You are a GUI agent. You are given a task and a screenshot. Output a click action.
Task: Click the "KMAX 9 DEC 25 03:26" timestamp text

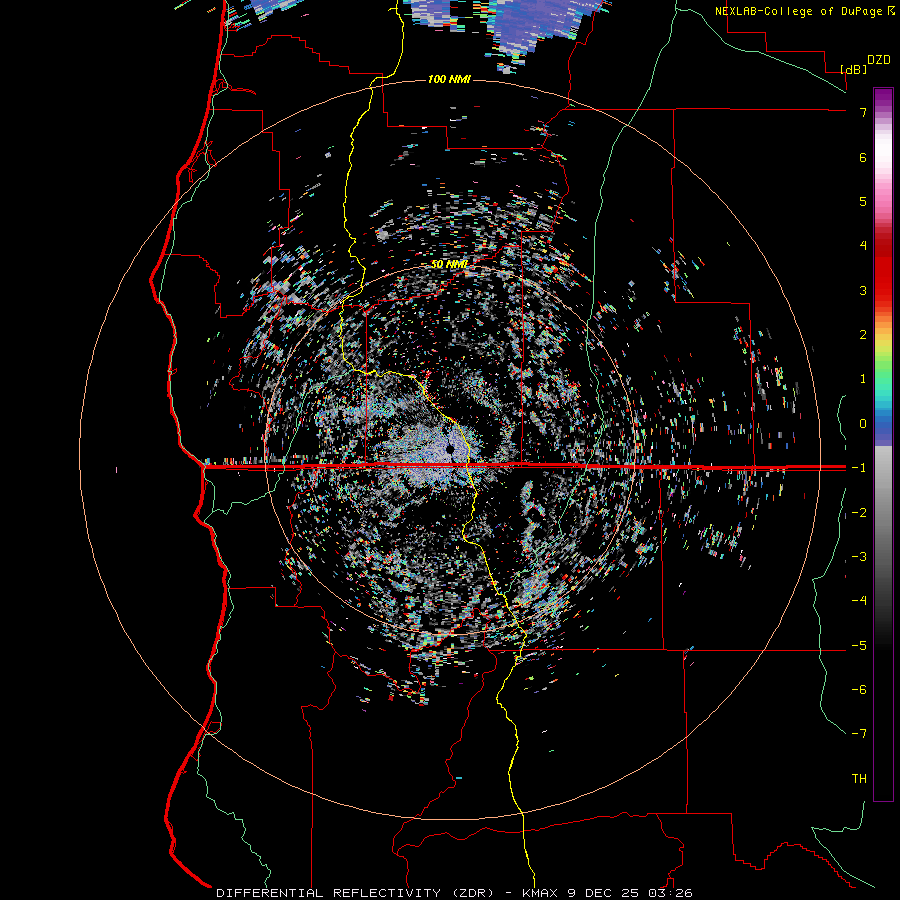[x=607, y=893]
